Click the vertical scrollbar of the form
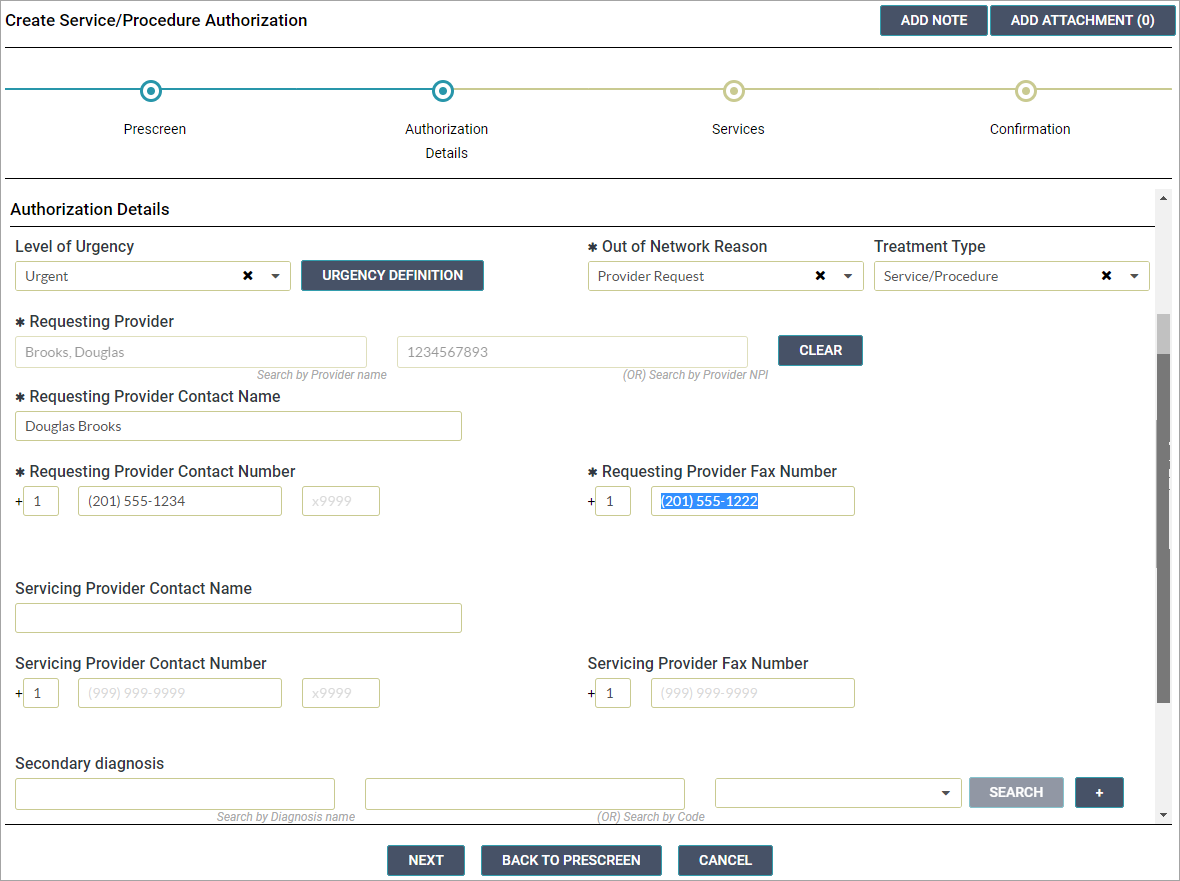1180x881 pixels. [1162, 500]
